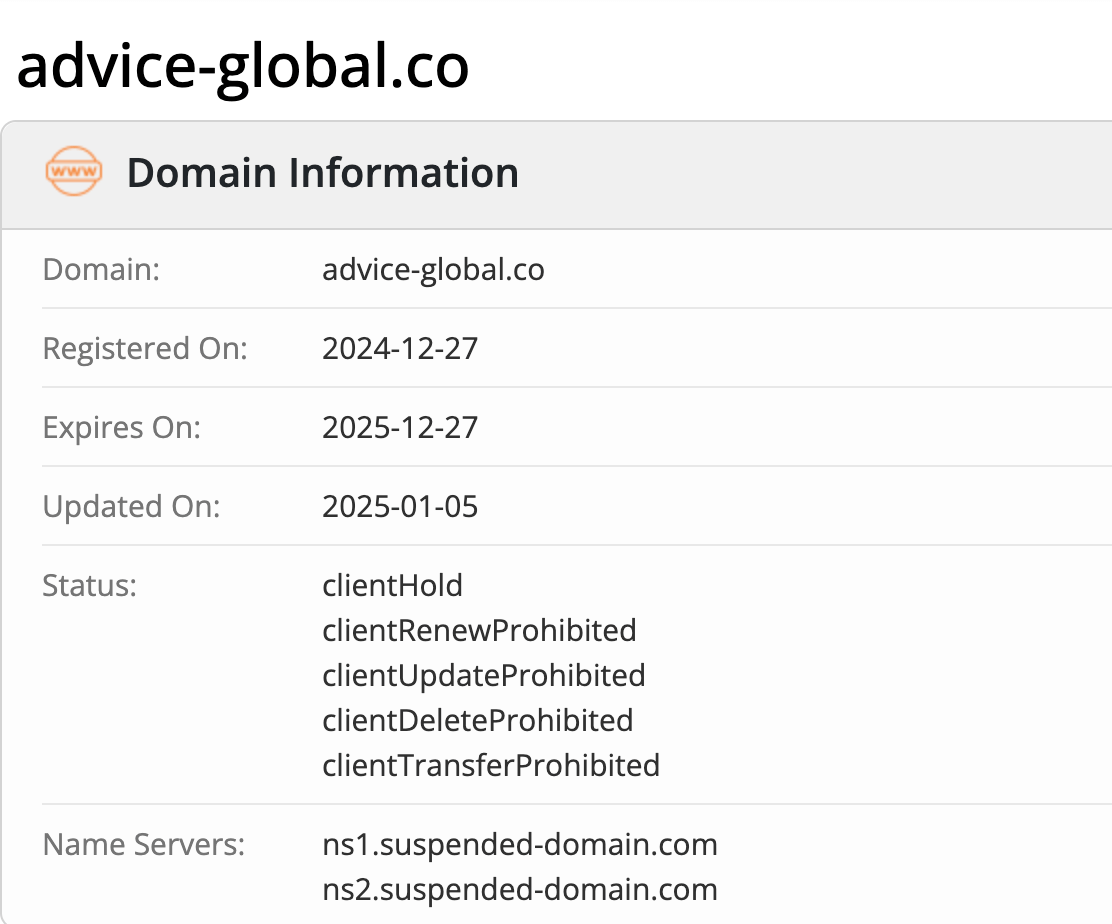Click the Expires On date 2025-12-27
This screenshot has height=924, width=1112.
(x=400, y=428)
